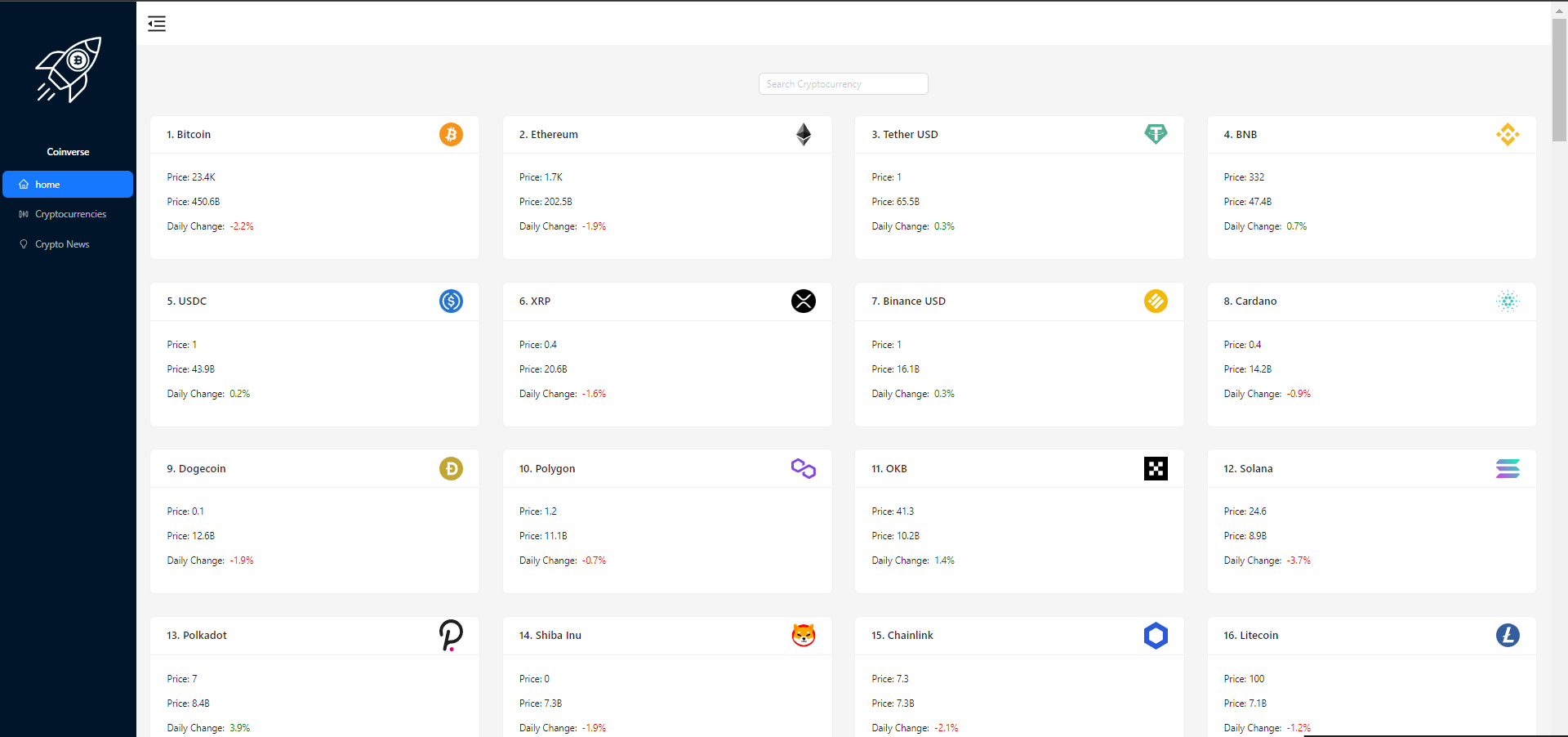Open Crypto News from the sidebar
The width and height of the screenshot is (1568, 737).
pos(68,244)
